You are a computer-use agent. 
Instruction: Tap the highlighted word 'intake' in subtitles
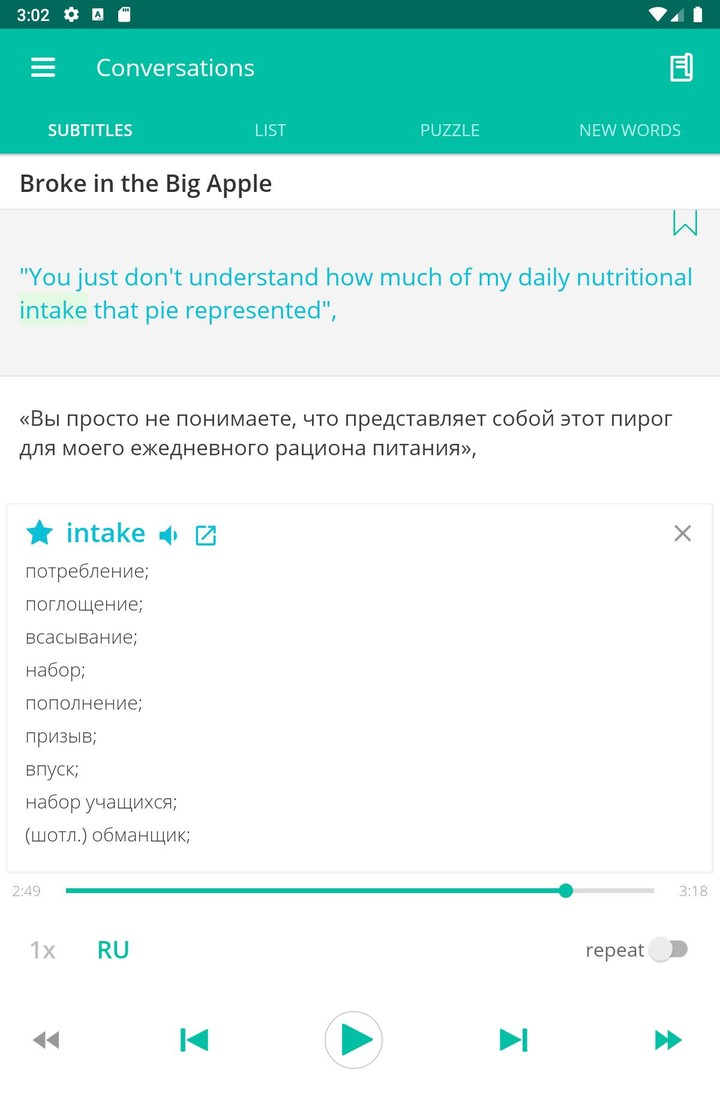[x=54, y=310]
